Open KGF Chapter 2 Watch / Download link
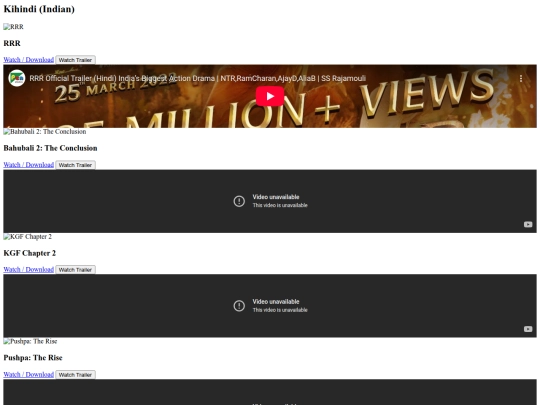Screen dimensions: 540x405 click(x=29, y=269)
